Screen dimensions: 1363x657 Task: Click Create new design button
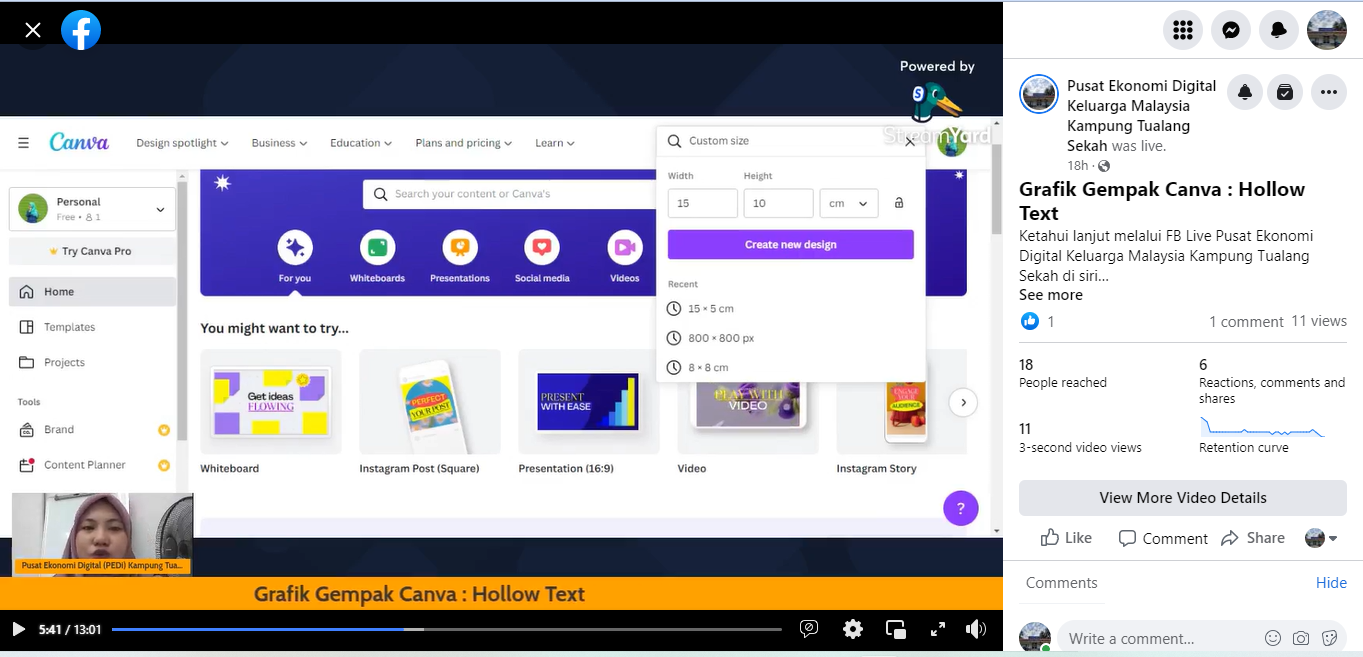[791, 244]
